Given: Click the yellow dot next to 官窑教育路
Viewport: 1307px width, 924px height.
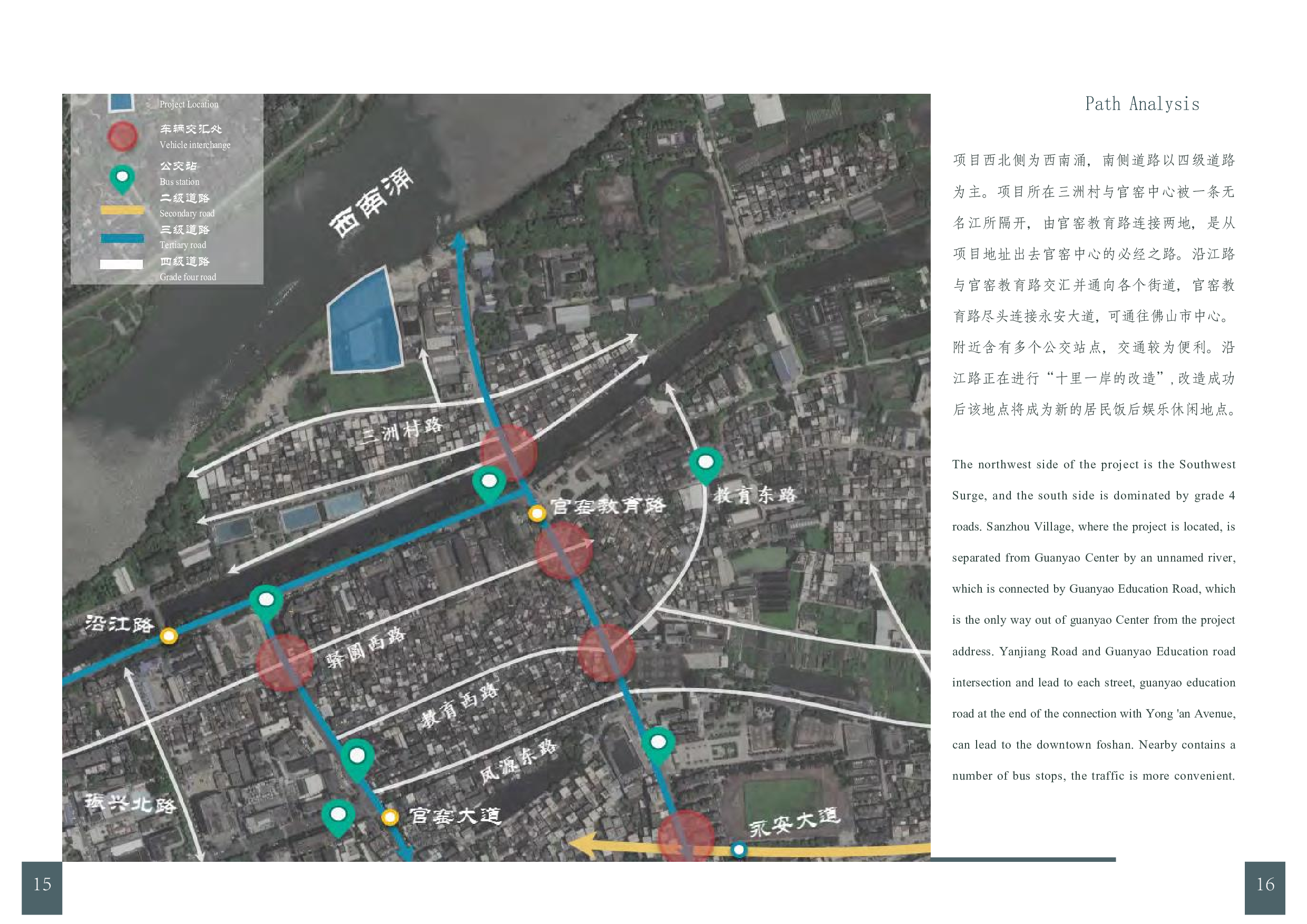Looking at the screenshot, I should click(537, 514).
